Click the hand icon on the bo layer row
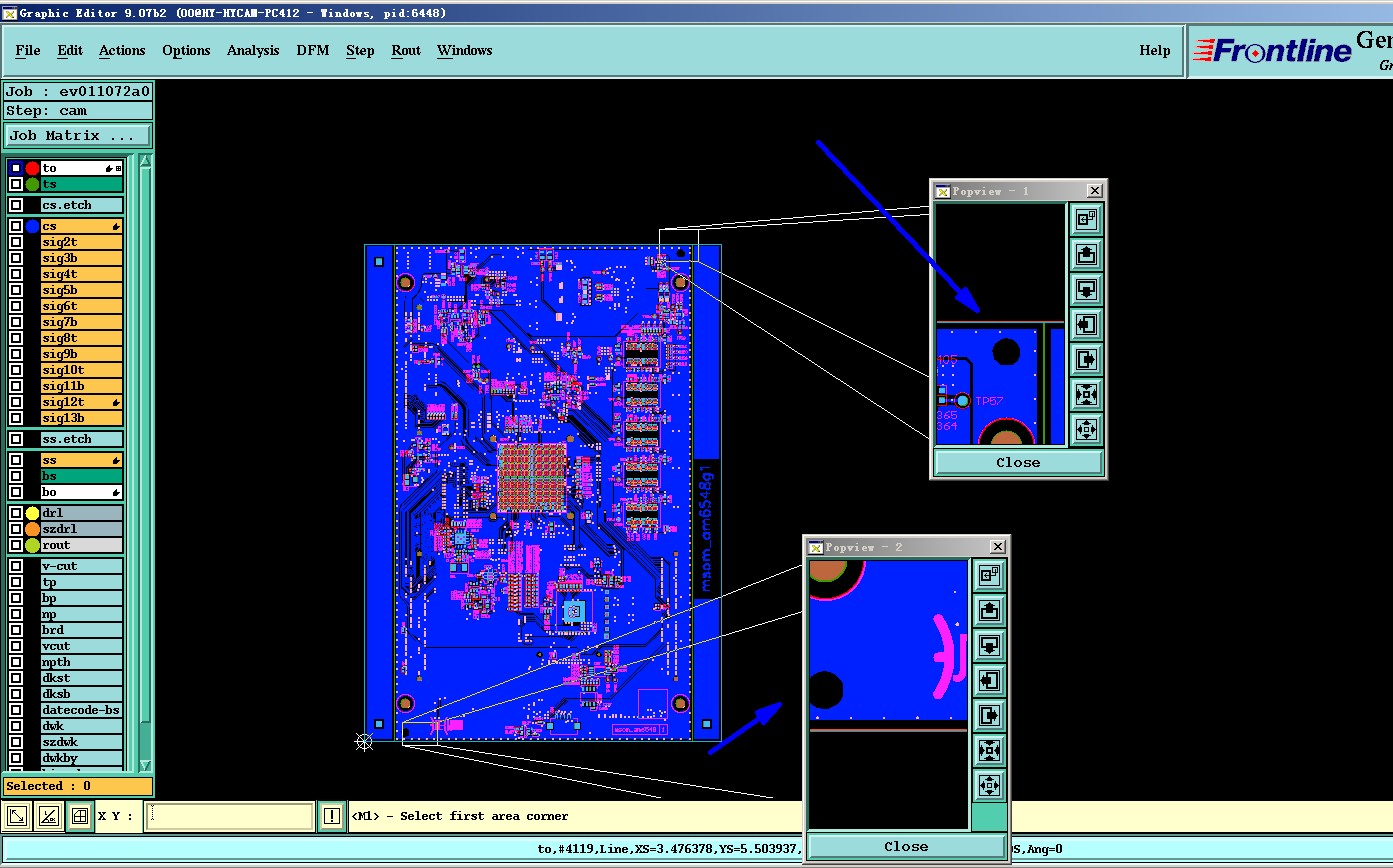 pos(116,493)
